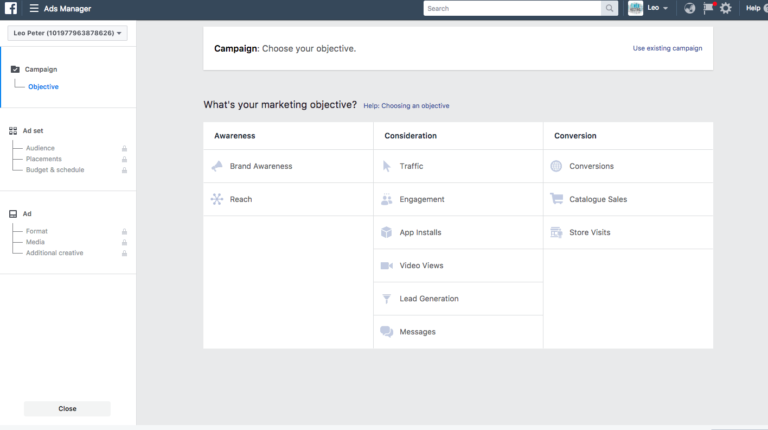This screenshot has height=430, width=768.
Task: Click the lock icon next to Format
Action: coord(124,232)
